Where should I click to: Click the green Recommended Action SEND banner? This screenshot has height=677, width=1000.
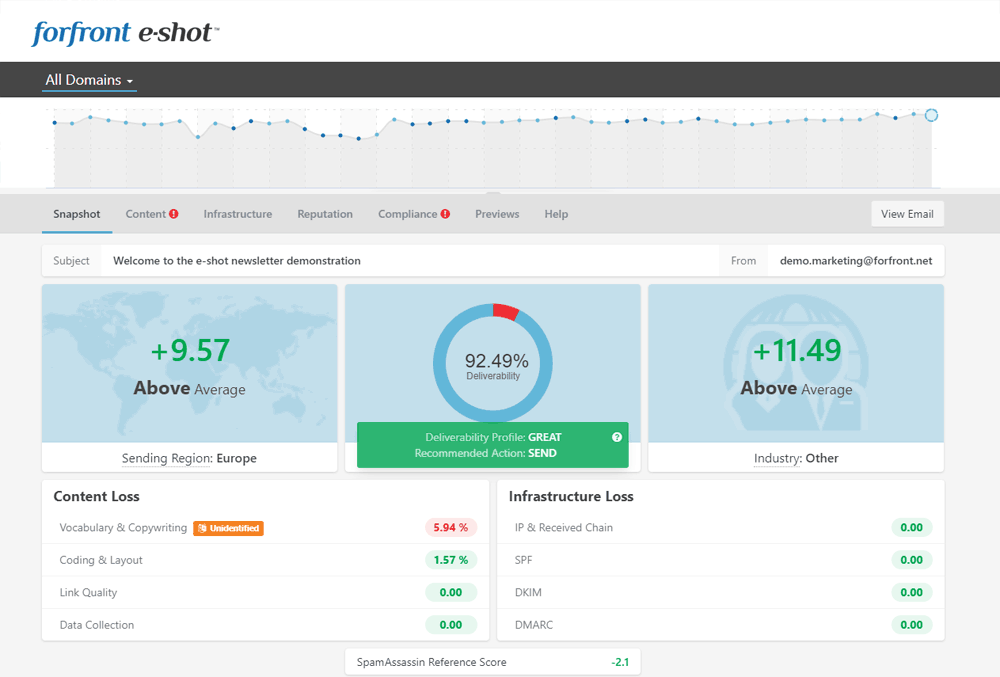pos(492,445)
